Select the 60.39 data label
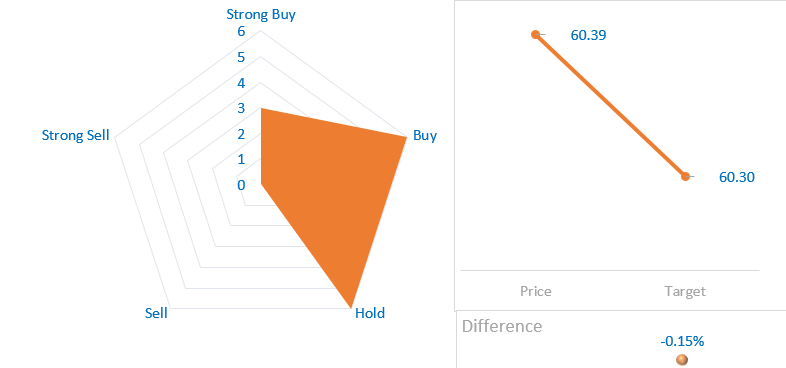This screenshot has width=786, height=368. click(x=588, y=36)
